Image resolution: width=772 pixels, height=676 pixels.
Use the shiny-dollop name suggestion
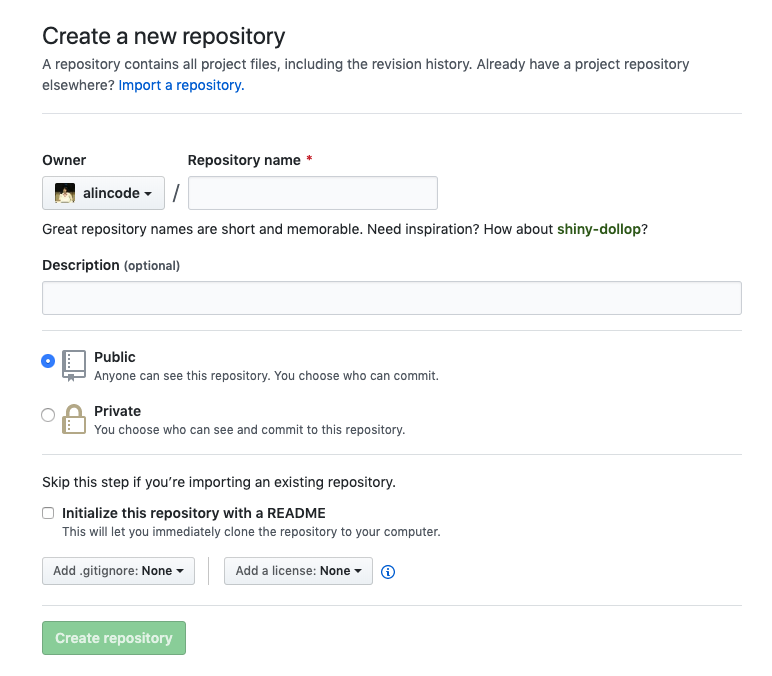598,229
